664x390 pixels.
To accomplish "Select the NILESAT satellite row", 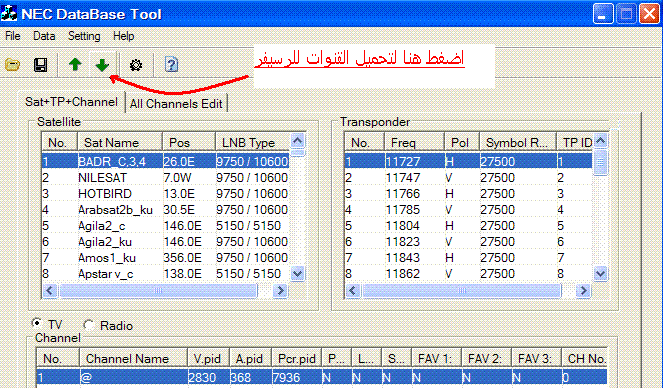I will [x=166, y=177].
